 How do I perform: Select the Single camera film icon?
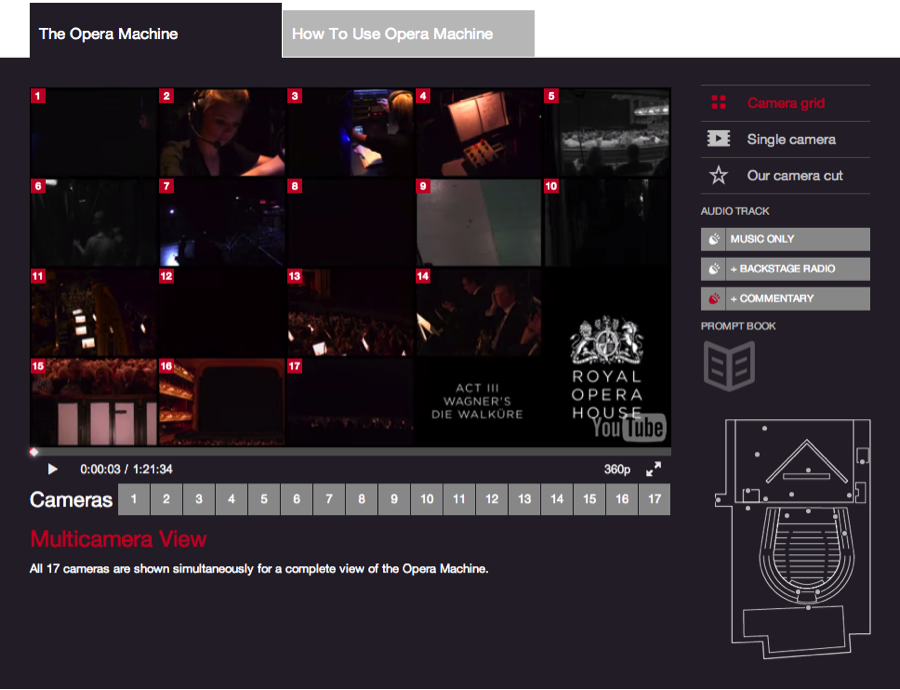point(718,139)
